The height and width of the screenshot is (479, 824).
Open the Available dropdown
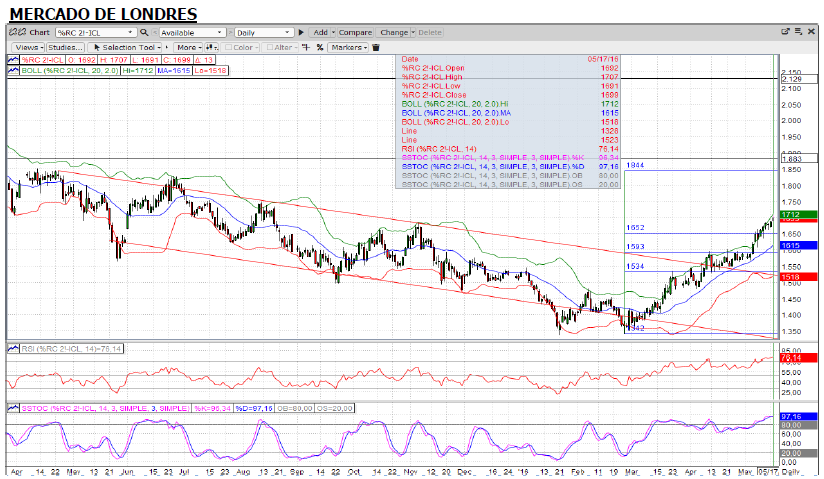click(x=192, y=33)
